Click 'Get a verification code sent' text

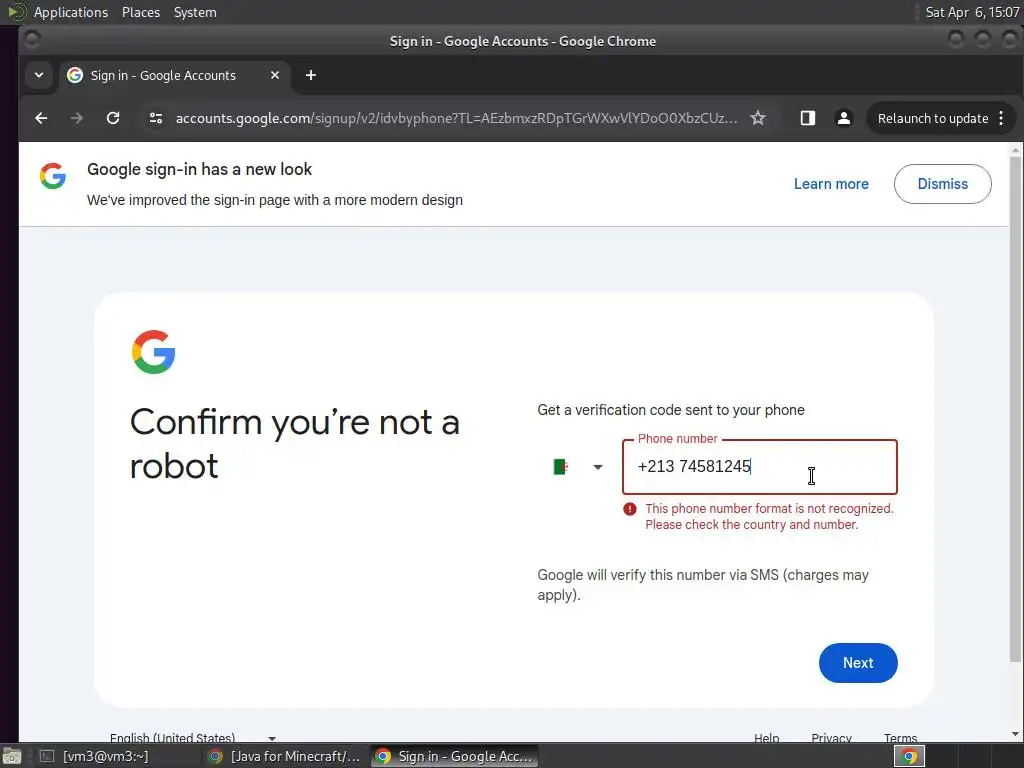pos(671,410)
